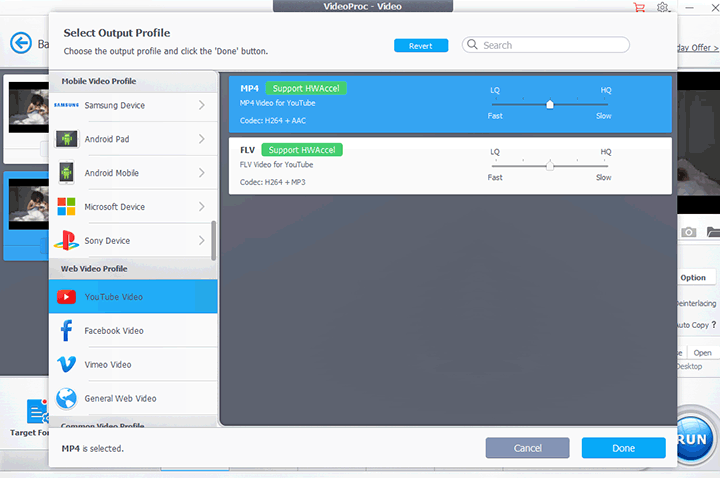720x478 pixels.
Task: Open settings gear in title bar
Action: pyautogui.click(x=663, y=7)
